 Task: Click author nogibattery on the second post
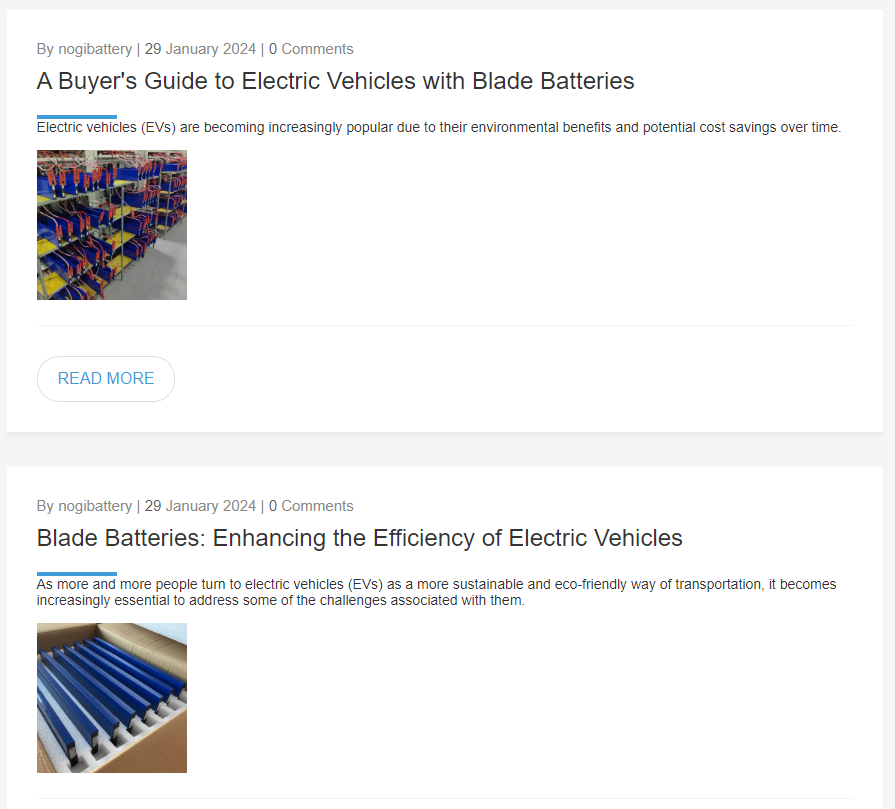[95, 506]
